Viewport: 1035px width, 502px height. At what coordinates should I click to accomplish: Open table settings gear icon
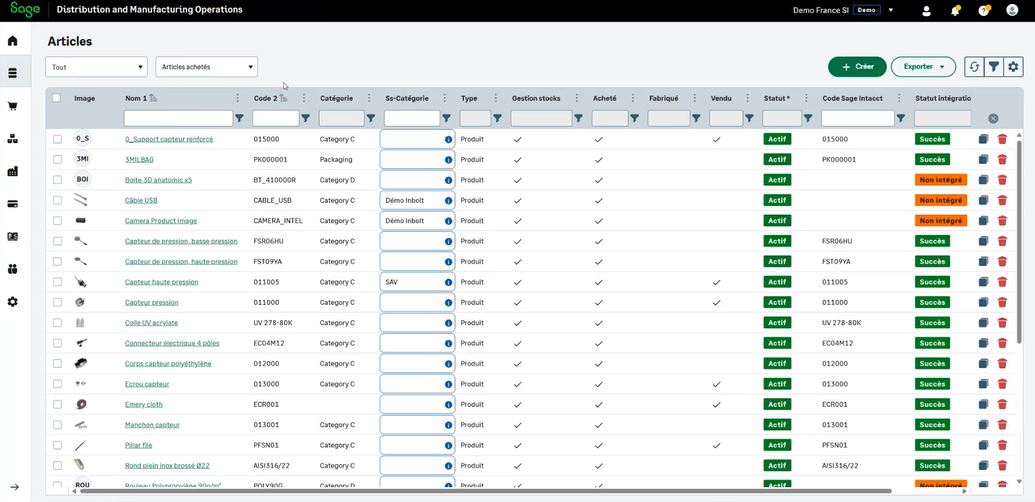(x=1013, y=67)
